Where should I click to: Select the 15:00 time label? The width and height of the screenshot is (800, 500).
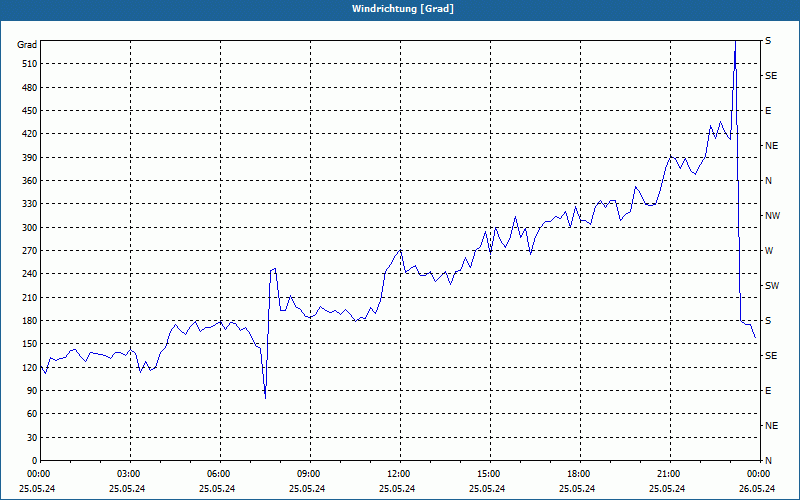[490, 474]
